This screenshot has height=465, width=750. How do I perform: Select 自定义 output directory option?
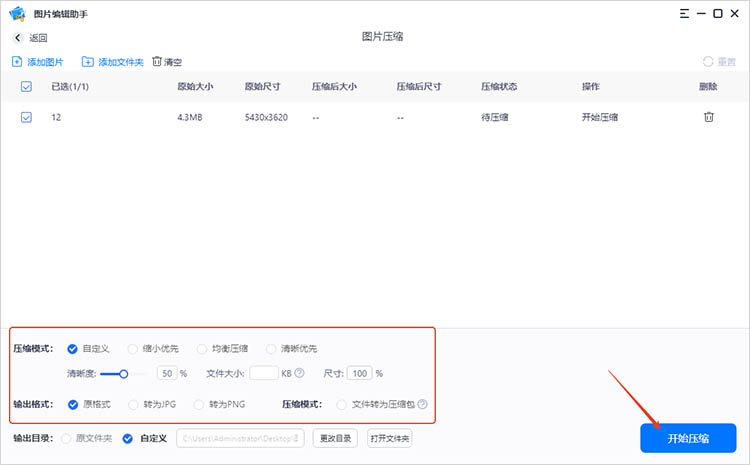pos(127,438)
